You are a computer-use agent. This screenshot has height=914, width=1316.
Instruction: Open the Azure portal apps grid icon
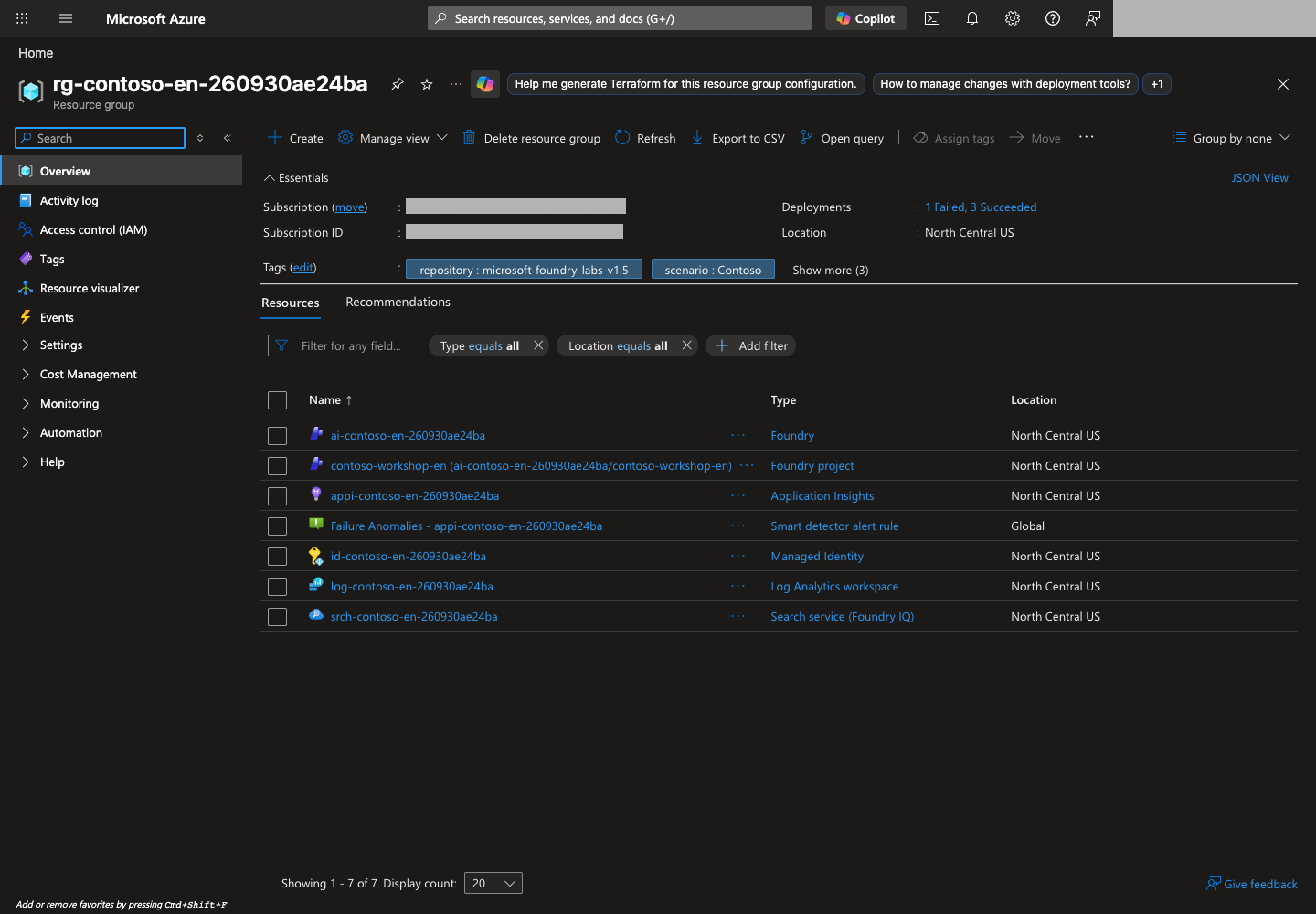tap(22, 18)
